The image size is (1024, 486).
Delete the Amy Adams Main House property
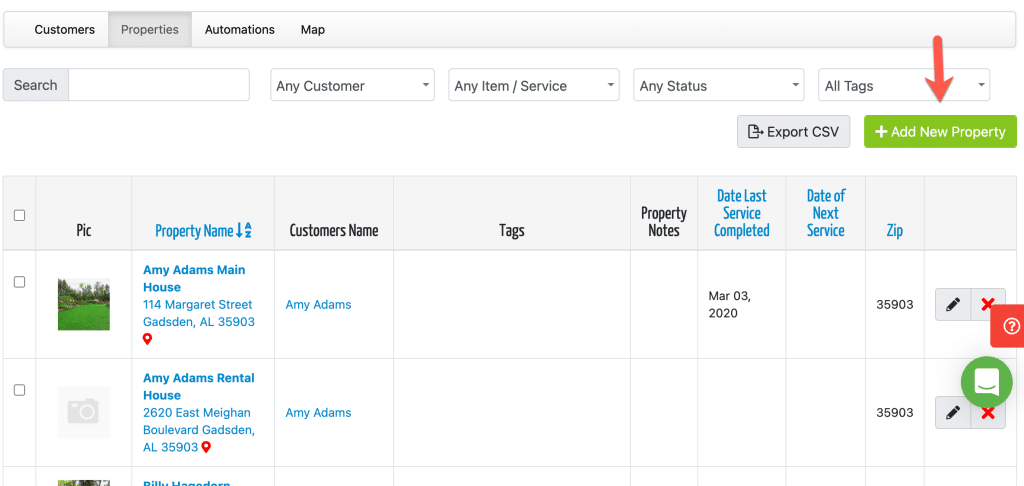tap(987, 304)
